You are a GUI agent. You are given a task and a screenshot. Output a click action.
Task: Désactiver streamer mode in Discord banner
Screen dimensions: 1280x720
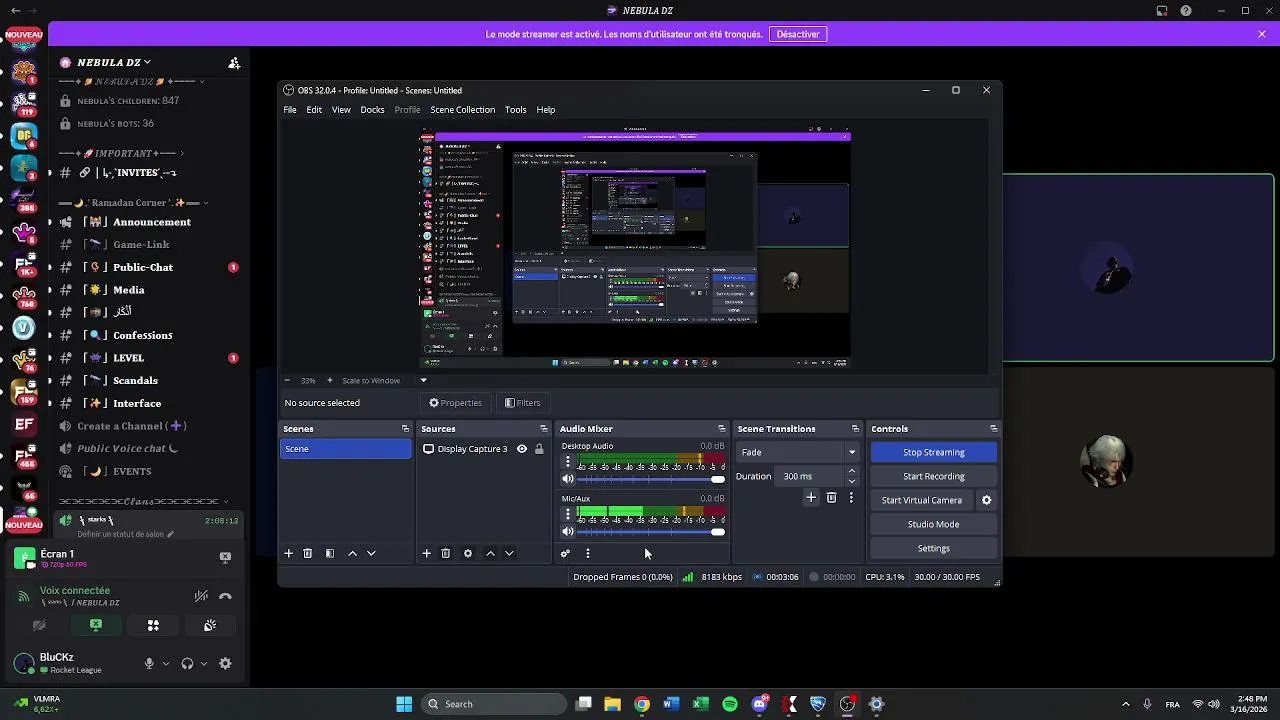(x=798, y=34)
